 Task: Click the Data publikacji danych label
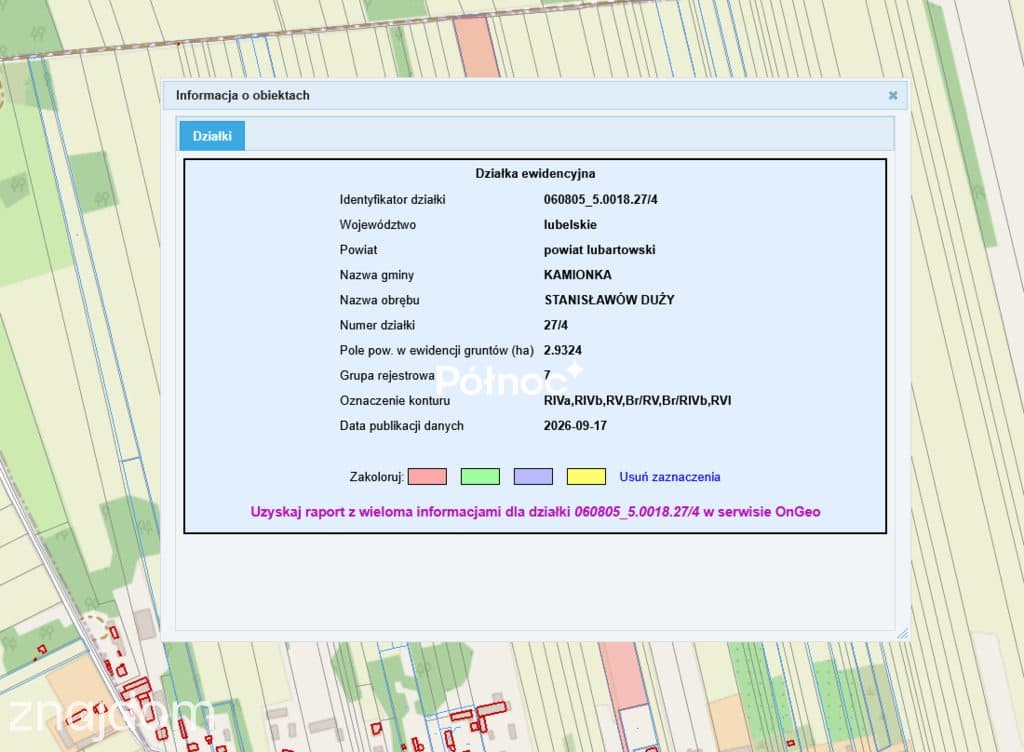pos(402,426)
